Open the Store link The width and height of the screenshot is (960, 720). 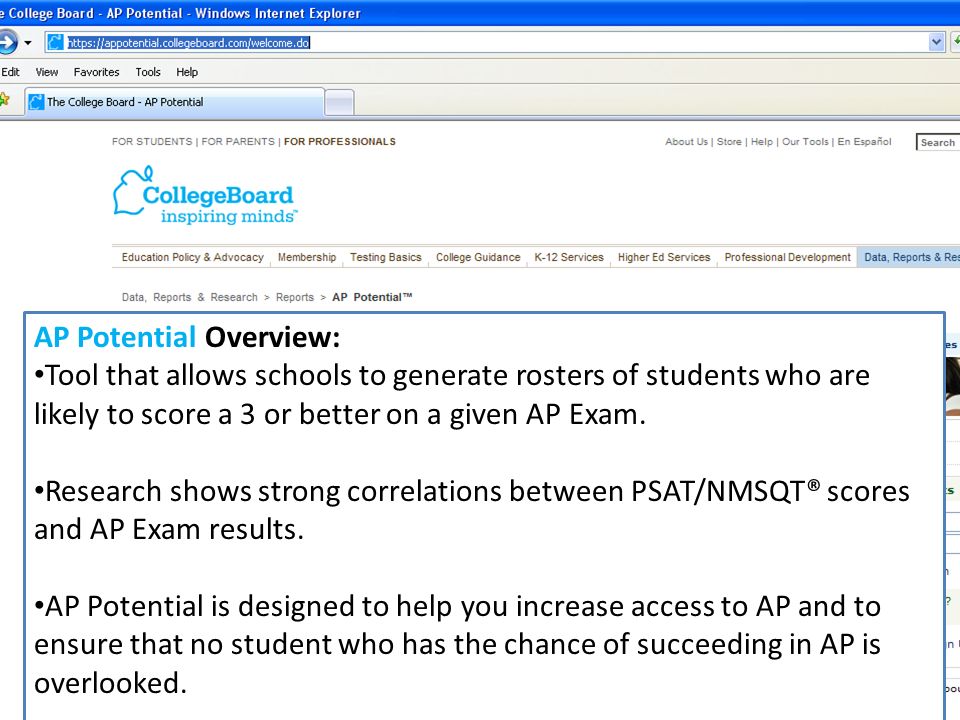click(729, 141)
